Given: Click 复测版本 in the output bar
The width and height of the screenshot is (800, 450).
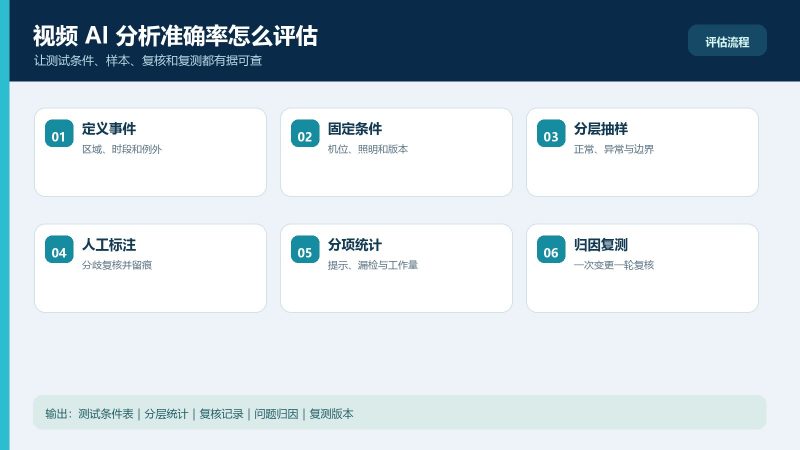Looking at the screenshot, I should pos(332,414).
